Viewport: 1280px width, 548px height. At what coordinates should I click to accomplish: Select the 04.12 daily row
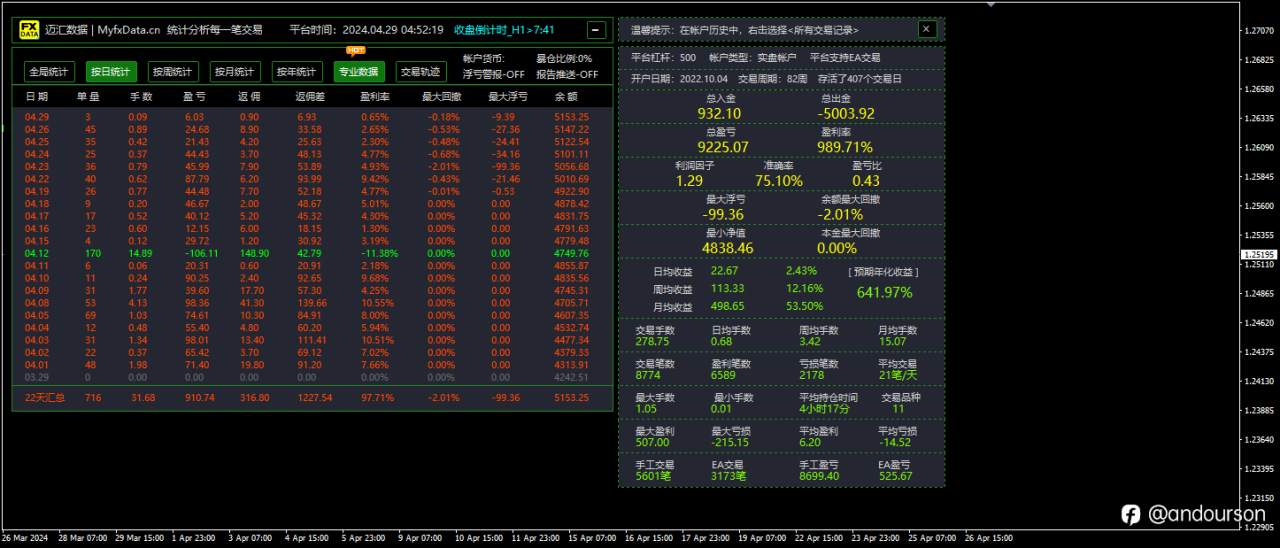[312, 253]
